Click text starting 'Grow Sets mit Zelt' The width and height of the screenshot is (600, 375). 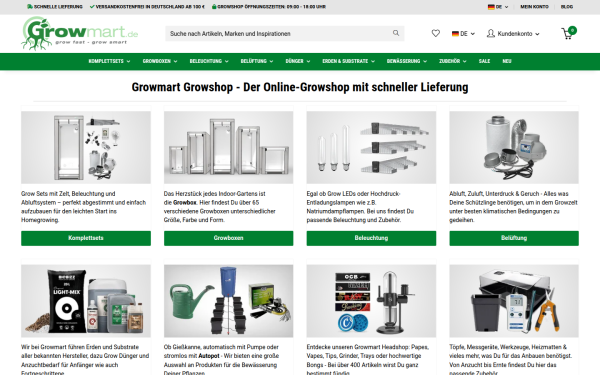coord(83,207)
